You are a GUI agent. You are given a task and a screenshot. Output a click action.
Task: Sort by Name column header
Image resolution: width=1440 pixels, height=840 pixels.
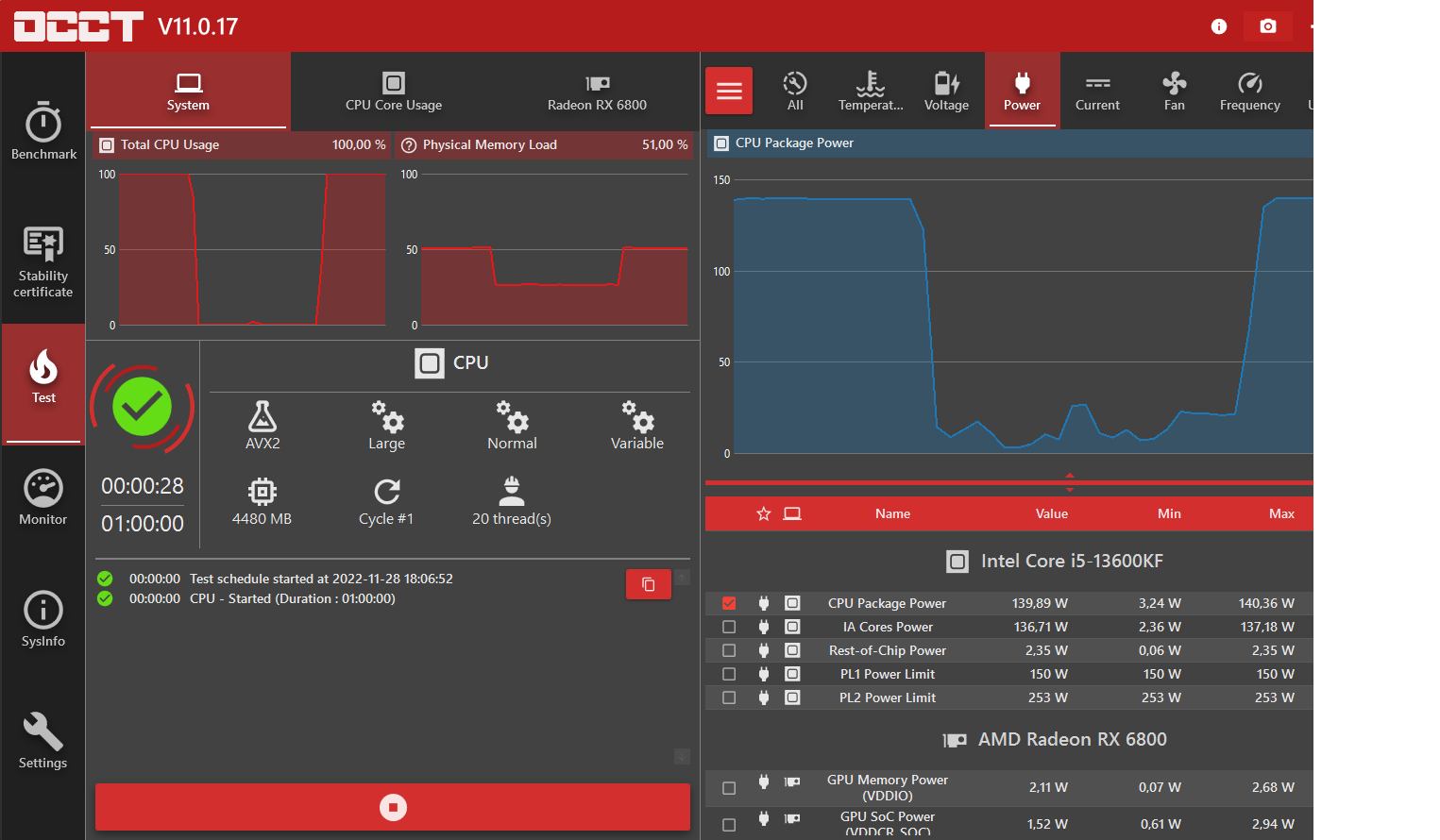point(892,513)
